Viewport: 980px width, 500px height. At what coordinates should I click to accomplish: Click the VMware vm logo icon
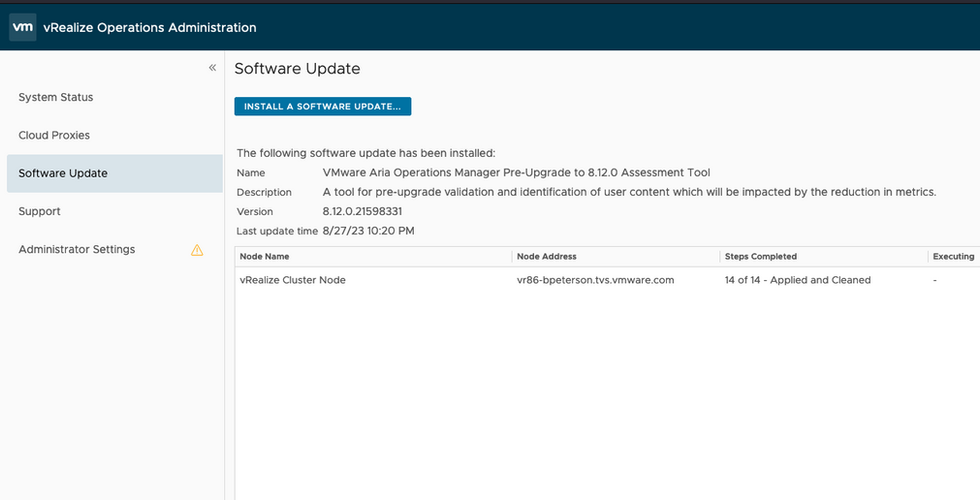22,27
